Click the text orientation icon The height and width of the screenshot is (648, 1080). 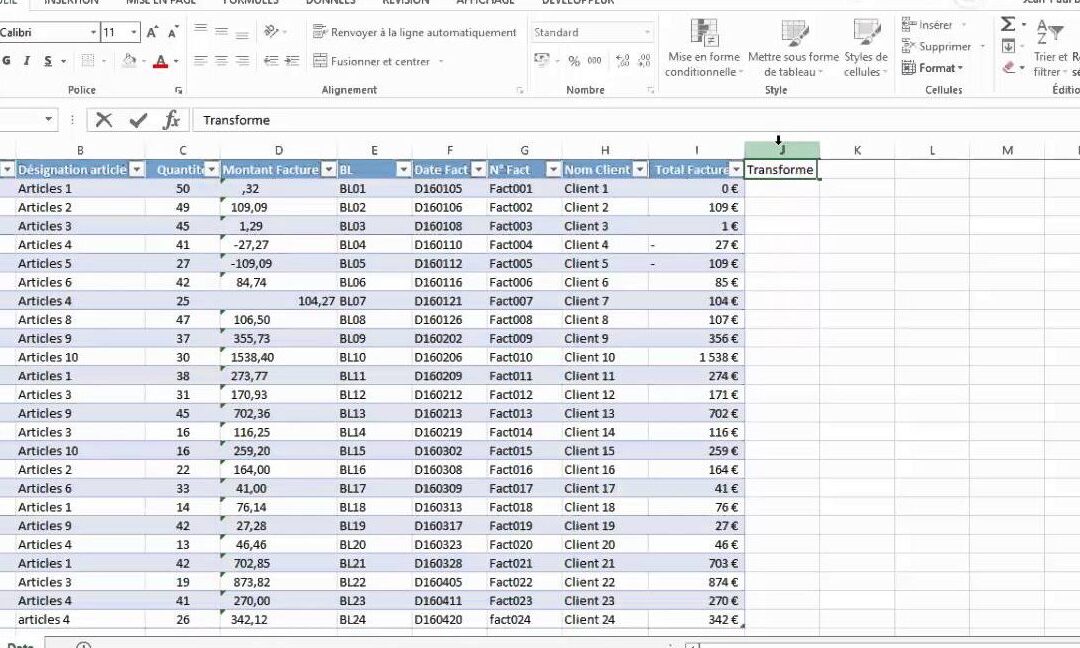click(x=271, y=31)
